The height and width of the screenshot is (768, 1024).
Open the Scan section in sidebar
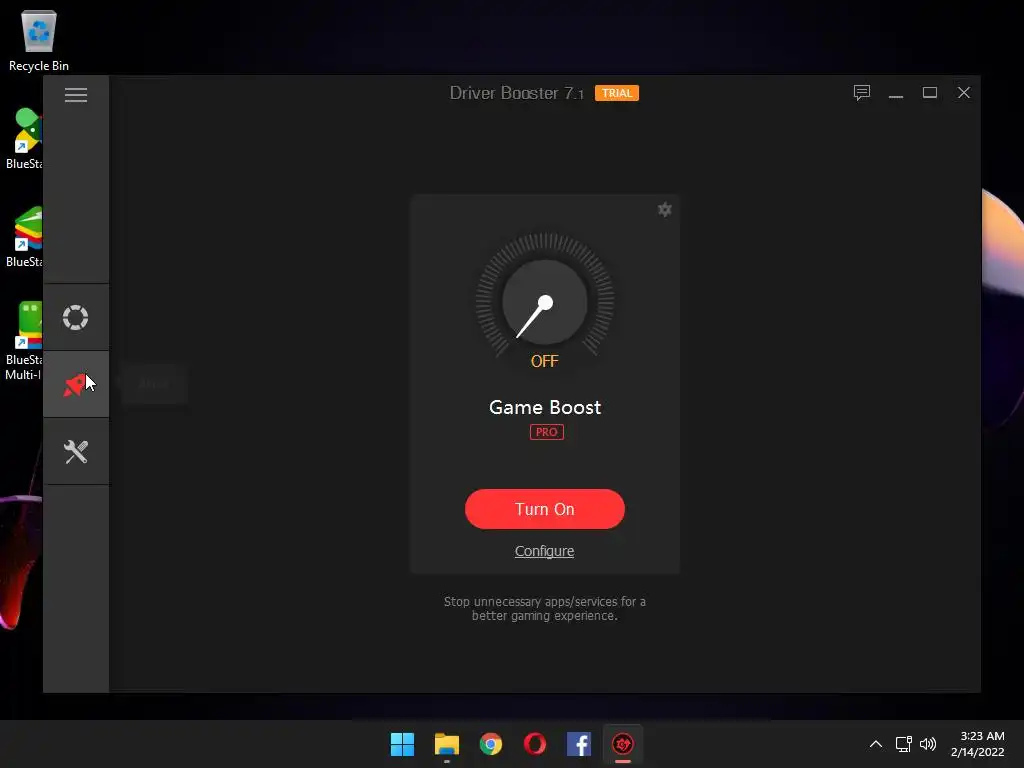[x=76, y=317]
